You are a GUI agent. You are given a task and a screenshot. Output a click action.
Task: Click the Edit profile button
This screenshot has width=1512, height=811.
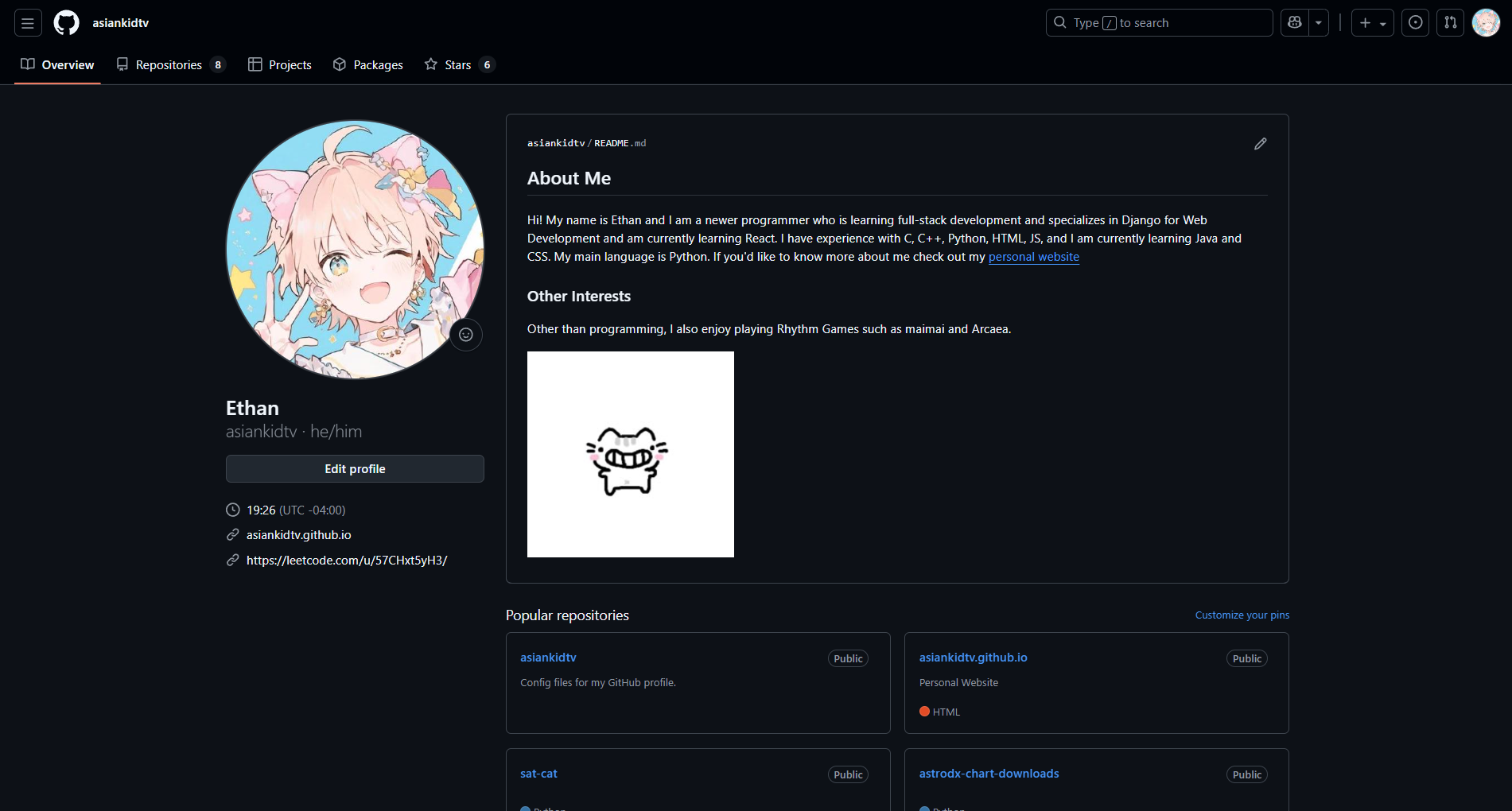click(x=355, y=469)
